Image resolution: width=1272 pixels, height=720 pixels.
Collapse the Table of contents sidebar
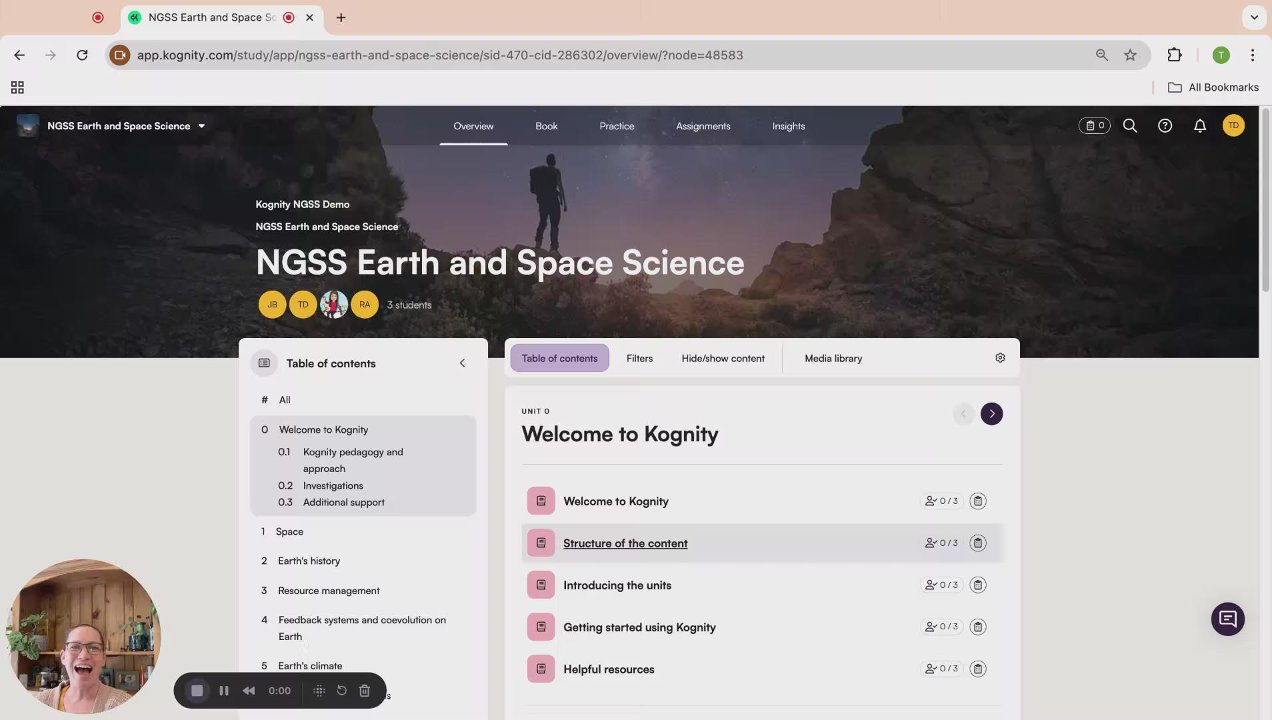(462, 363)
